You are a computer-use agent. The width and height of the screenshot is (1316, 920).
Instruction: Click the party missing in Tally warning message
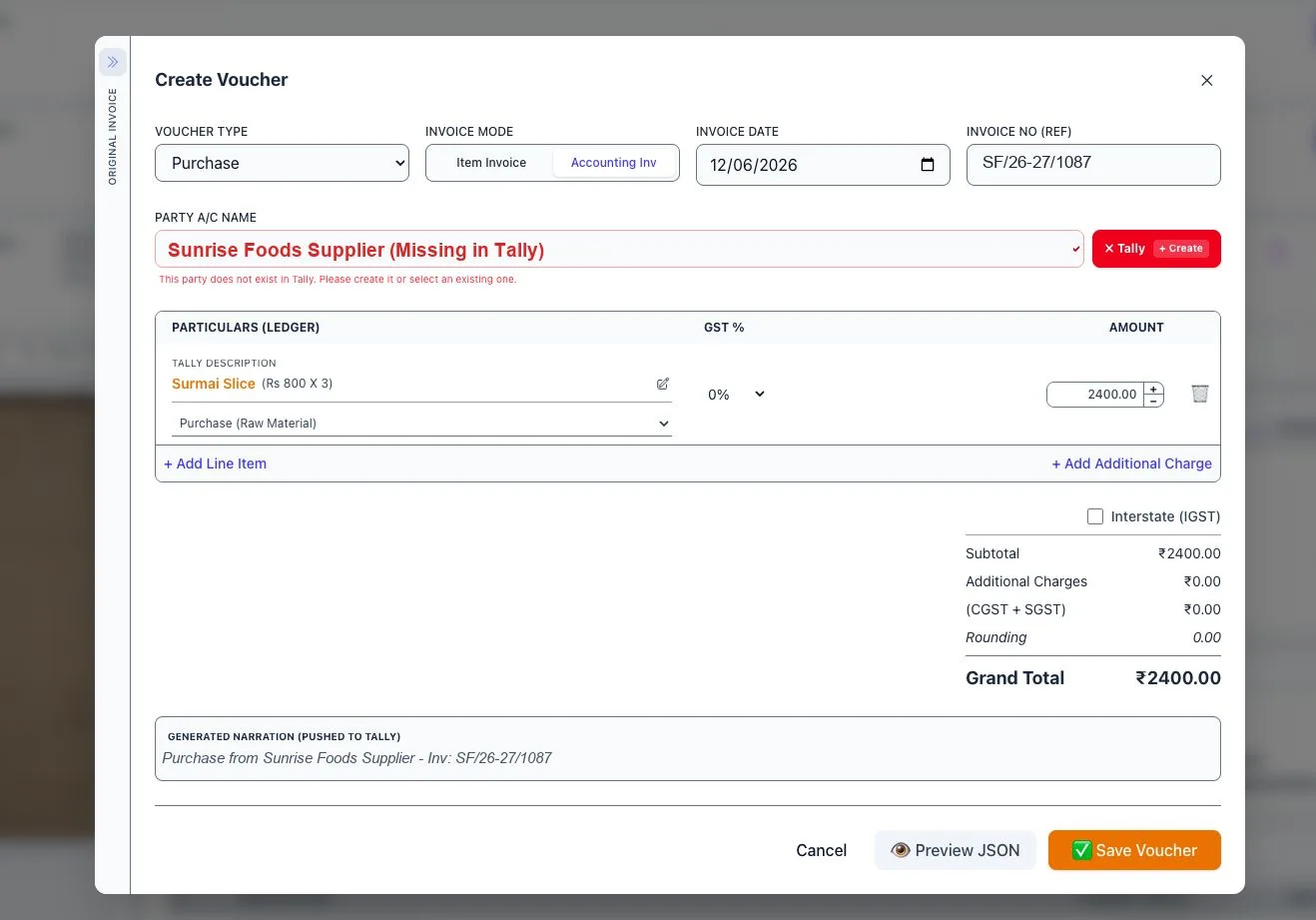click(337, 280)
